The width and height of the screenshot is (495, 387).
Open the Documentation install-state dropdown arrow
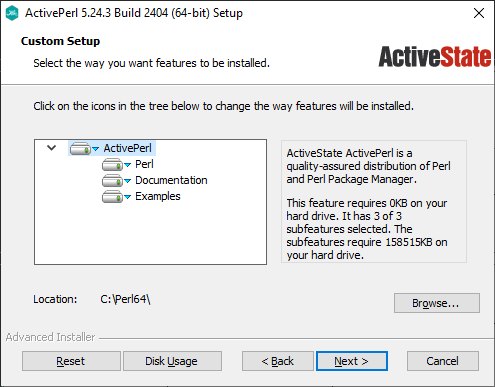click(x=128, y=181)
